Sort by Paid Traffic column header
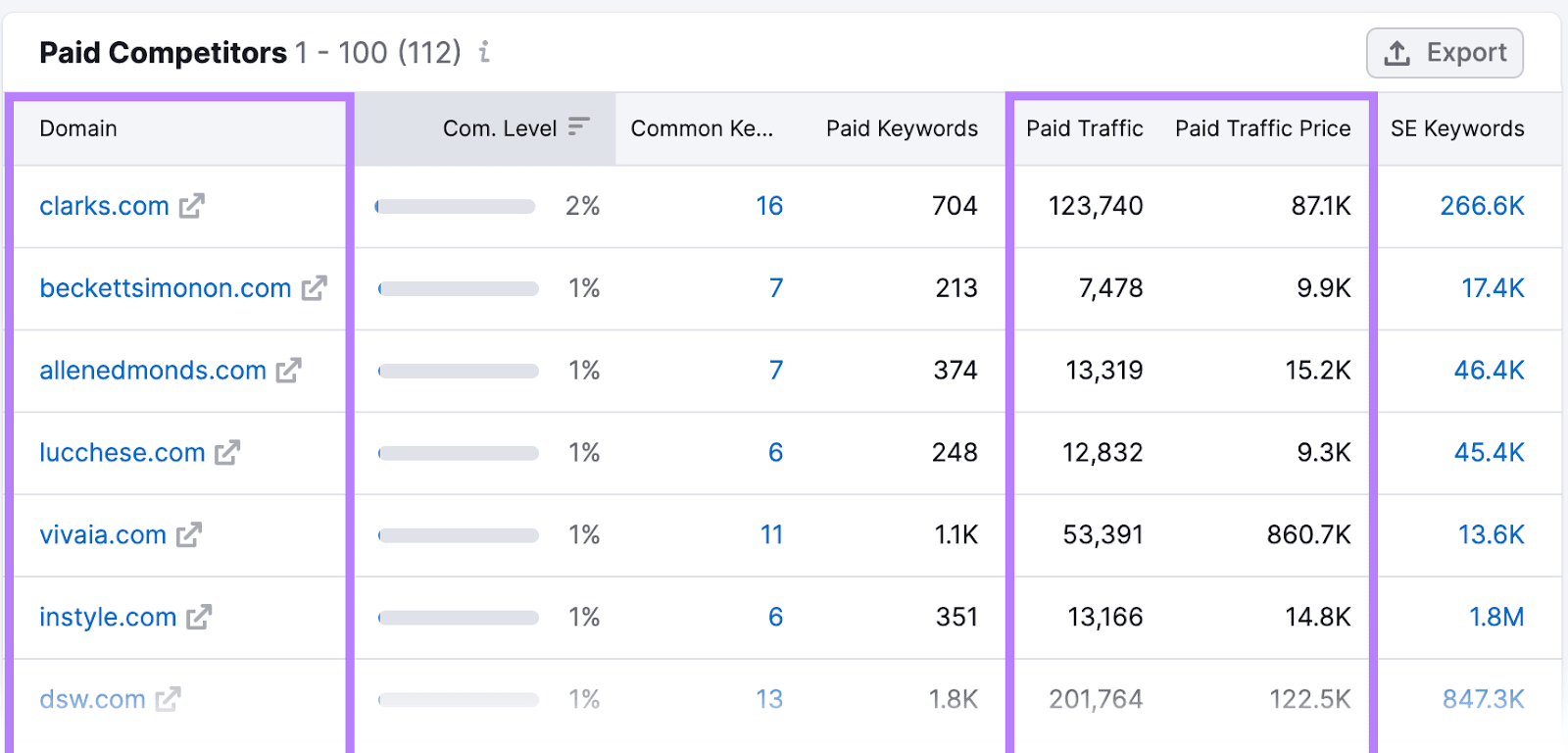This screenshot has width=1568, height=753. pyautogui.click(x=1085, y=128)
